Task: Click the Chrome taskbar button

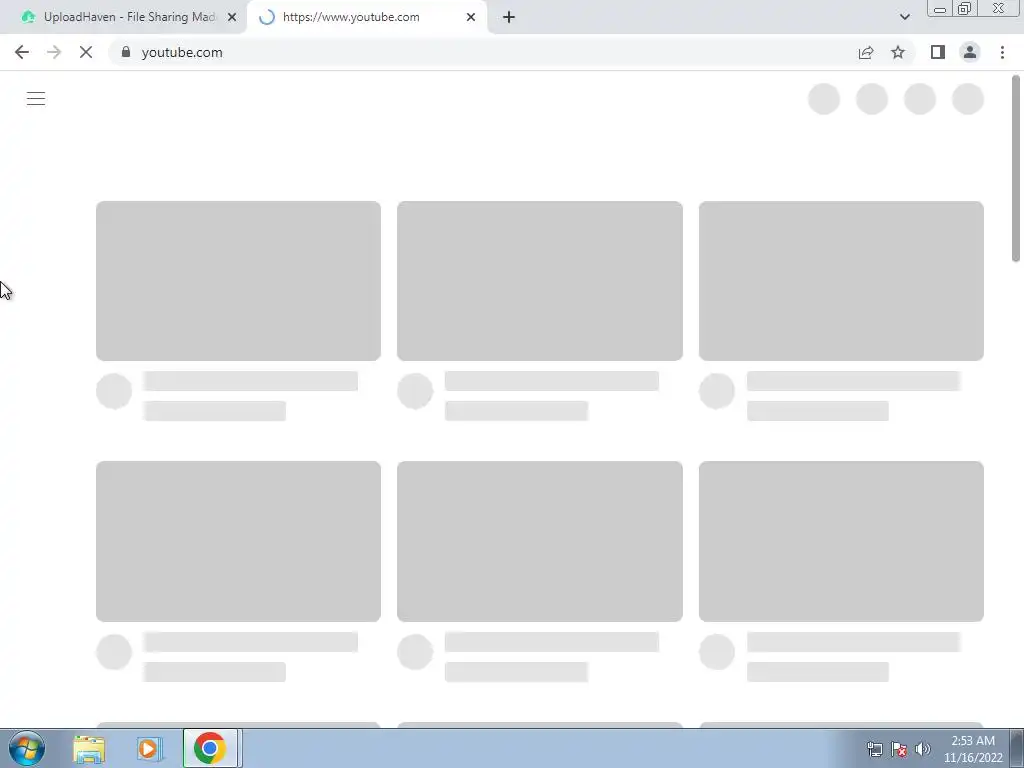Action: coord(210,748)
